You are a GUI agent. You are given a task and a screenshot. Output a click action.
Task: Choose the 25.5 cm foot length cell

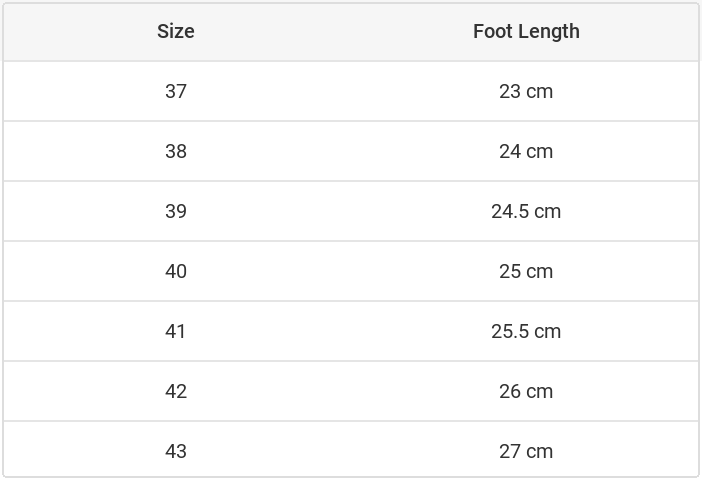point(526,331)
